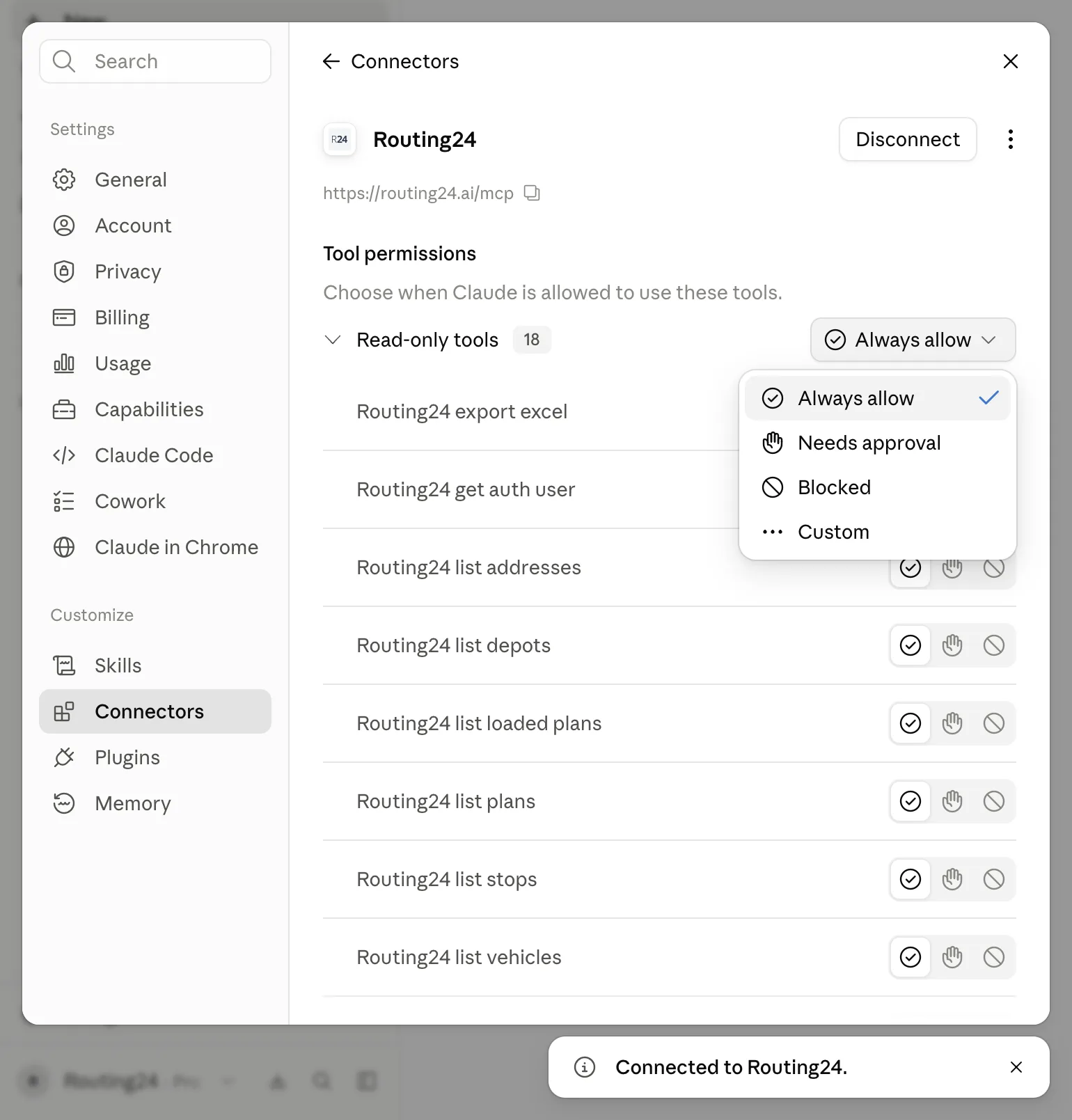1072x1120 pixels.
Task: Set list depots to always allow
Action: coord(911,645)
